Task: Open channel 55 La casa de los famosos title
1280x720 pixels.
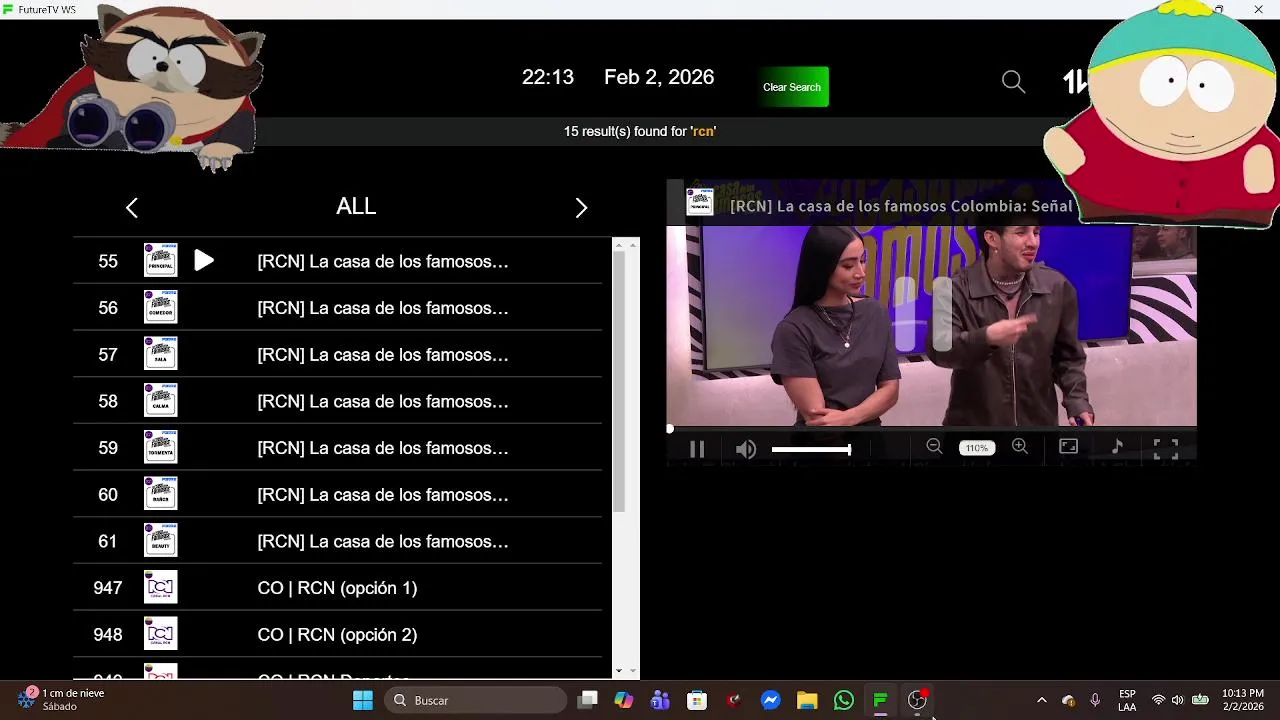Action: pyautogui.click(x=383, y=261)
